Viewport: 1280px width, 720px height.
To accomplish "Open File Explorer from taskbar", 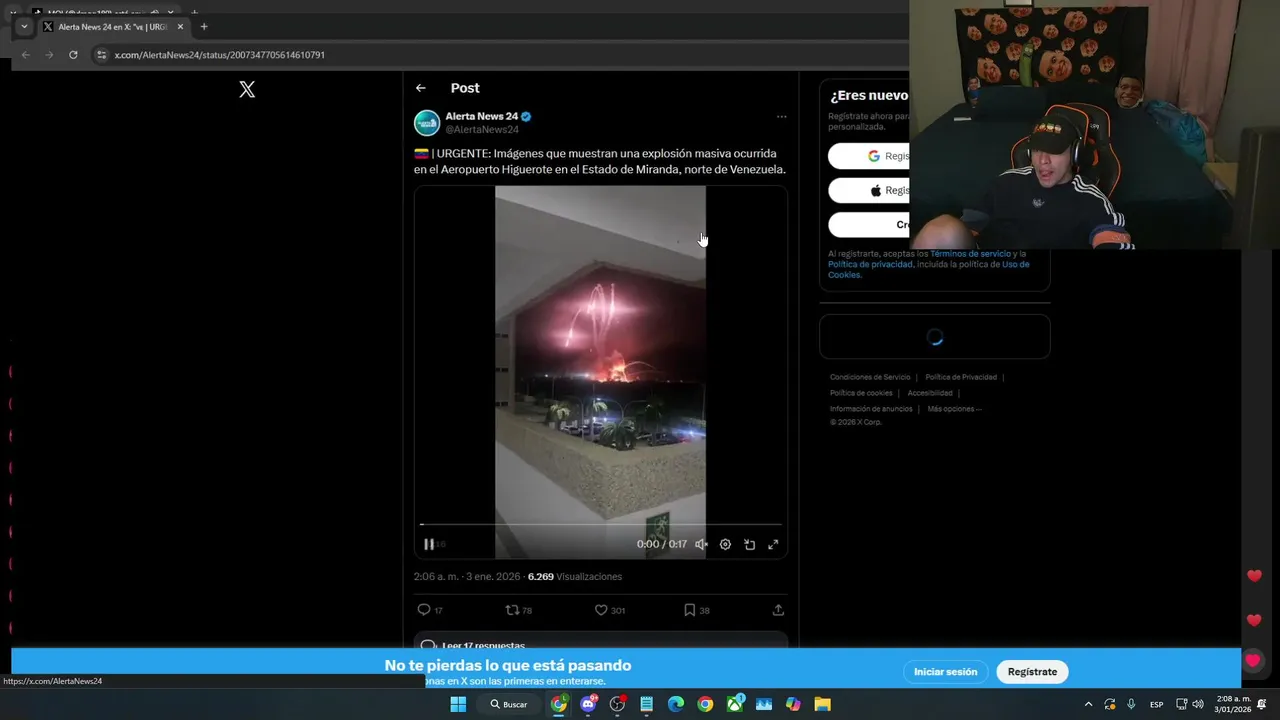I will click(x=822, y=704).
